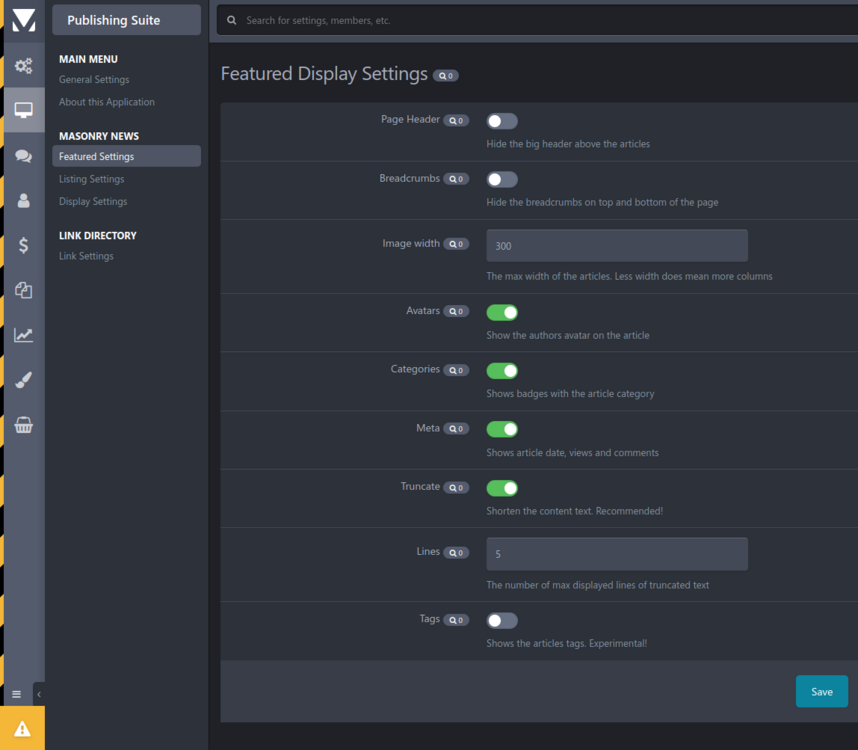Click the Image width input field
Image resolution: width=858 pixels, height=750 pixels.
[616, 246]
